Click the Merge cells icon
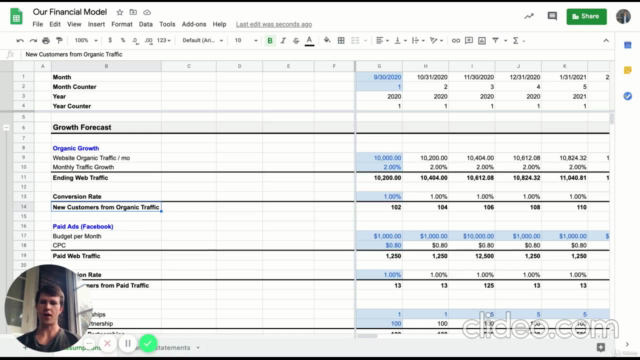The width and height of the screenshot is (640, 360). 355,40
